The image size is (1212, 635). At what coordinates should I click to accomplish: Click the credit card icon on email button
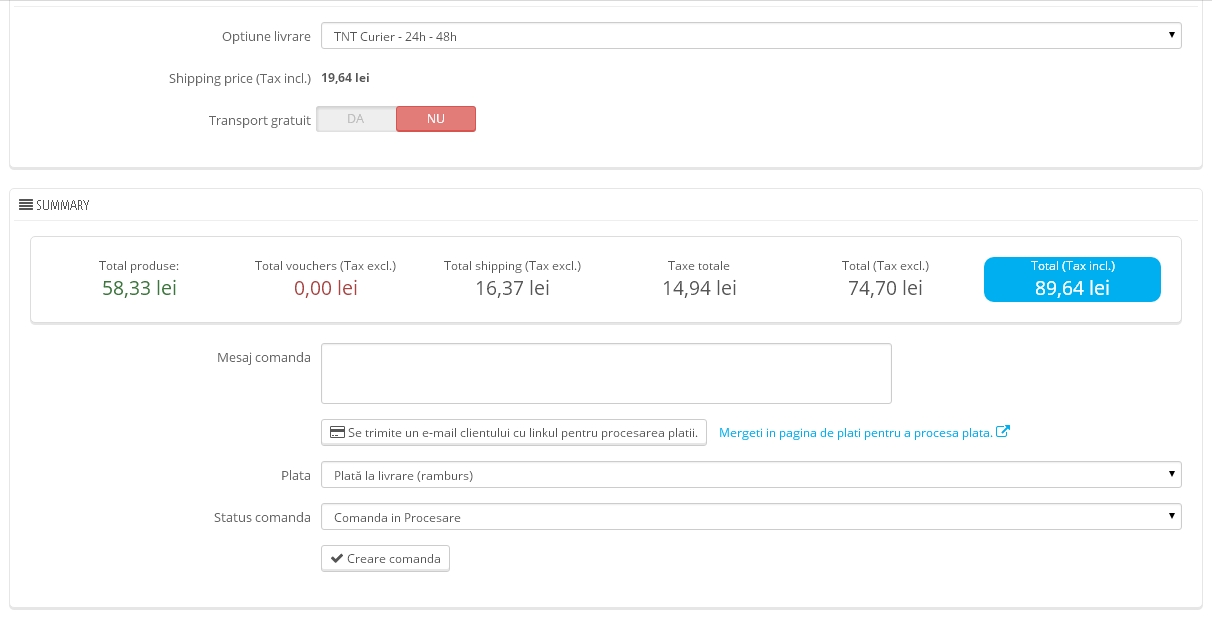pos(337,433)
